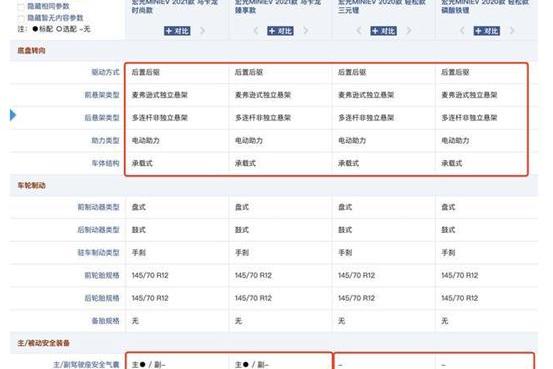This screenshot has width=553, height=369.
Task: Add the 磷酸铁锂 model to 对比
Action: click(x=487, y=31)
